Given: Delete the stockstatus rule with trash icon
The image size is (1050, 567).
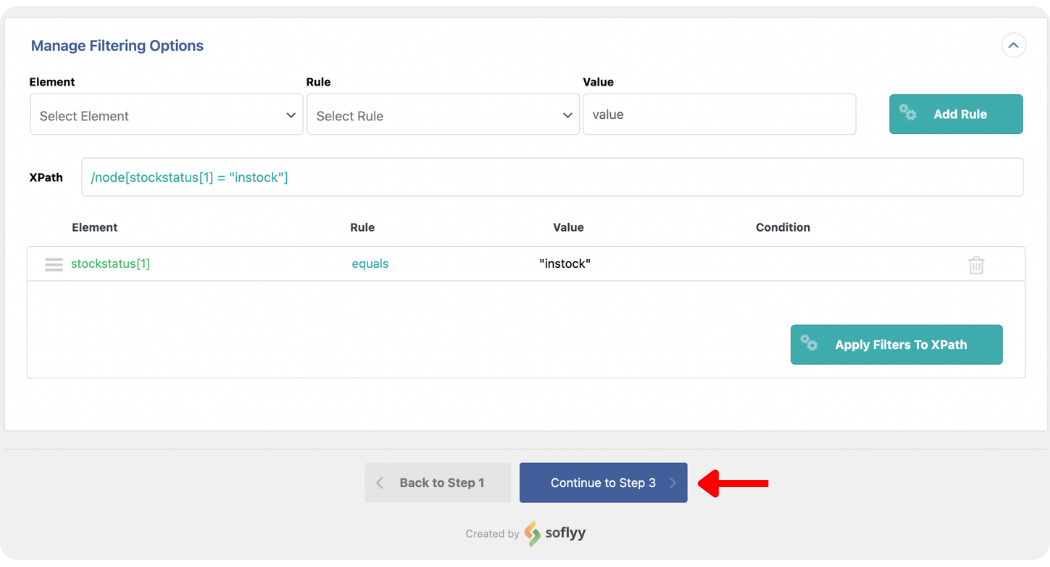Looking at the screenshot, I should click(x=976, y=265).
